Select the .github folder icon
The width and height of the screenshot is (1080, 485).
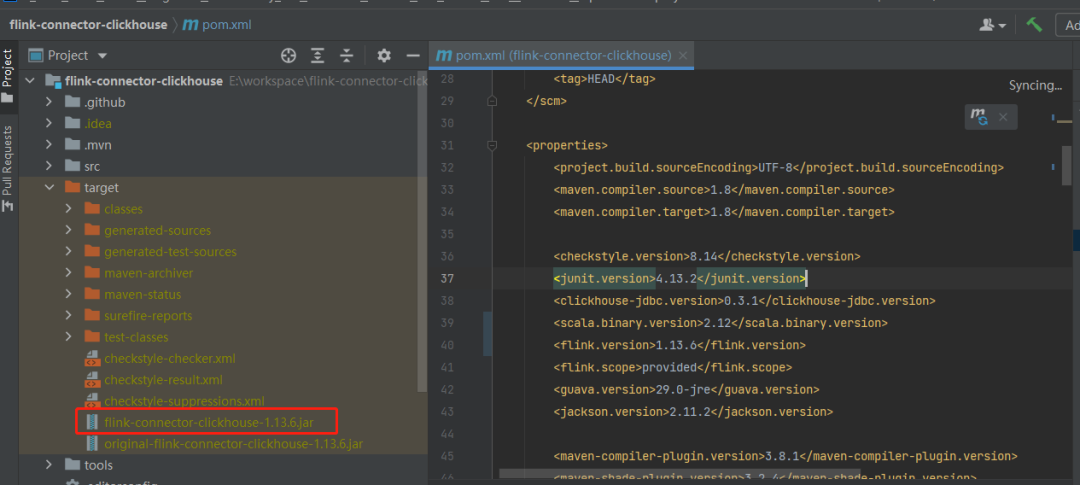pos(72,102)
